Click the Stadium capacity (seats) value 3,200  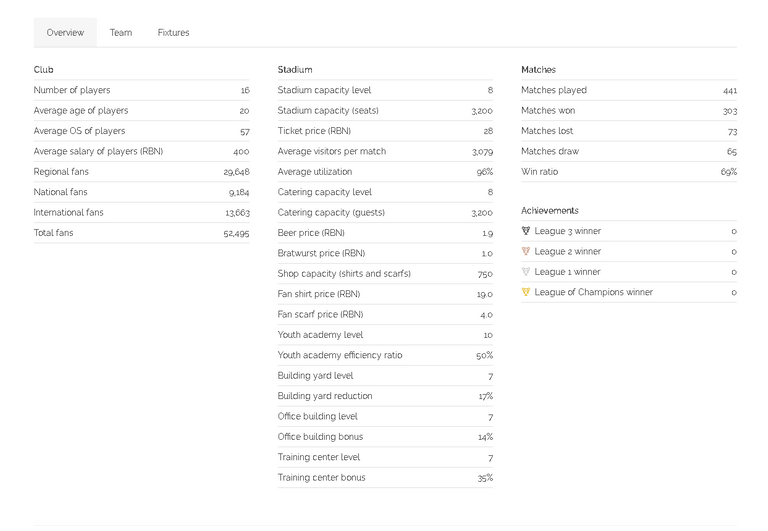pos(482,111)
